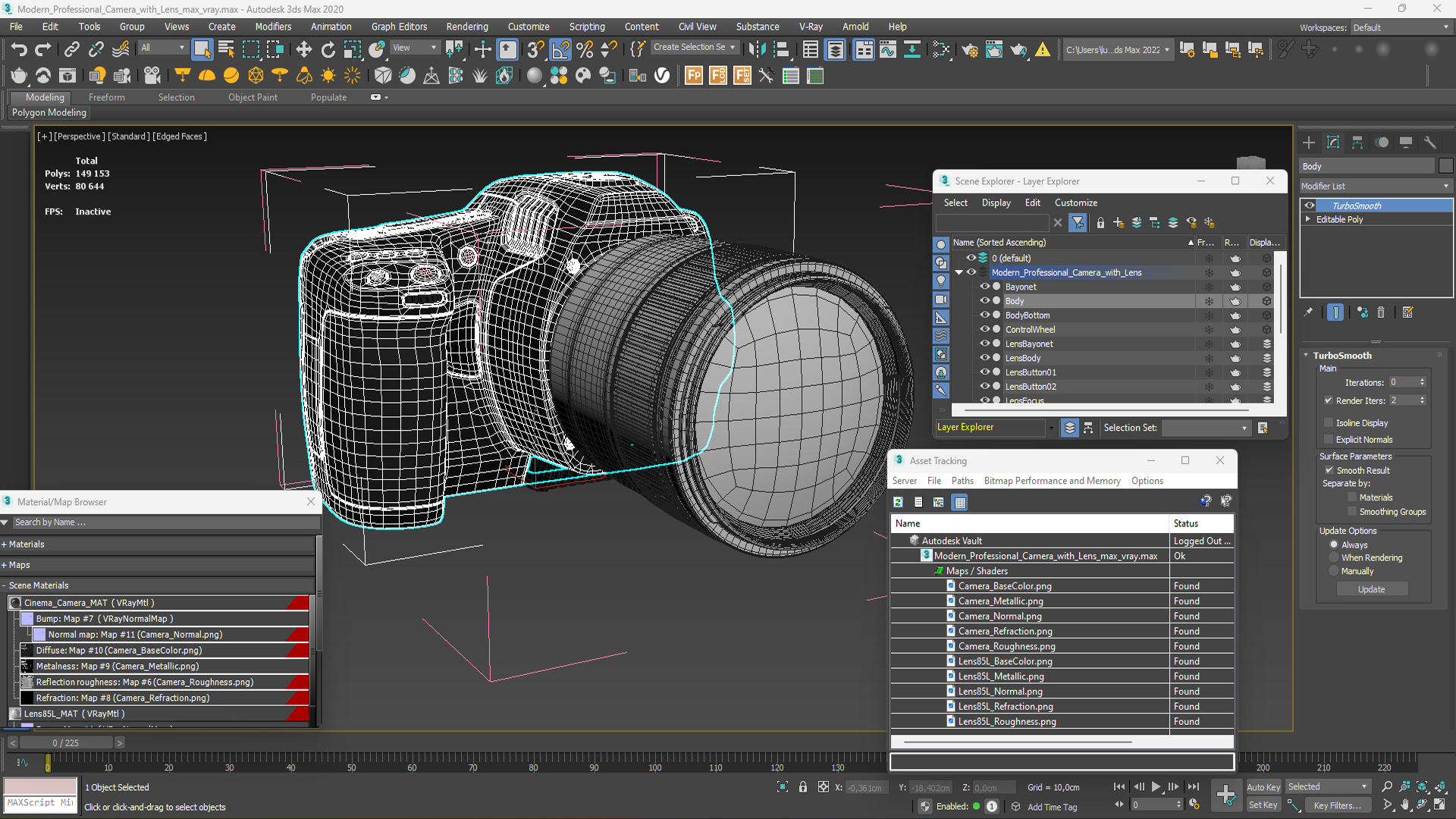This screenshot has height=819, width=1456.
Task: Expand the Maps section in Material Browser
Action: [x=5, y=565]
